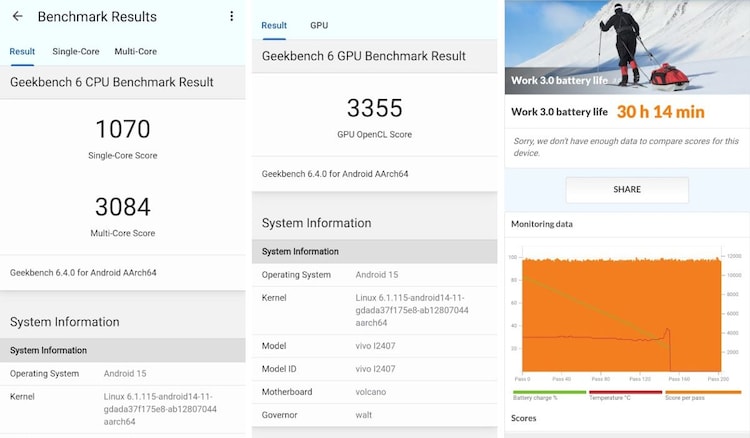Screen dimensions: 750x438
Task: Tap the orange Monitoring data chart
Action: (621, 313)
